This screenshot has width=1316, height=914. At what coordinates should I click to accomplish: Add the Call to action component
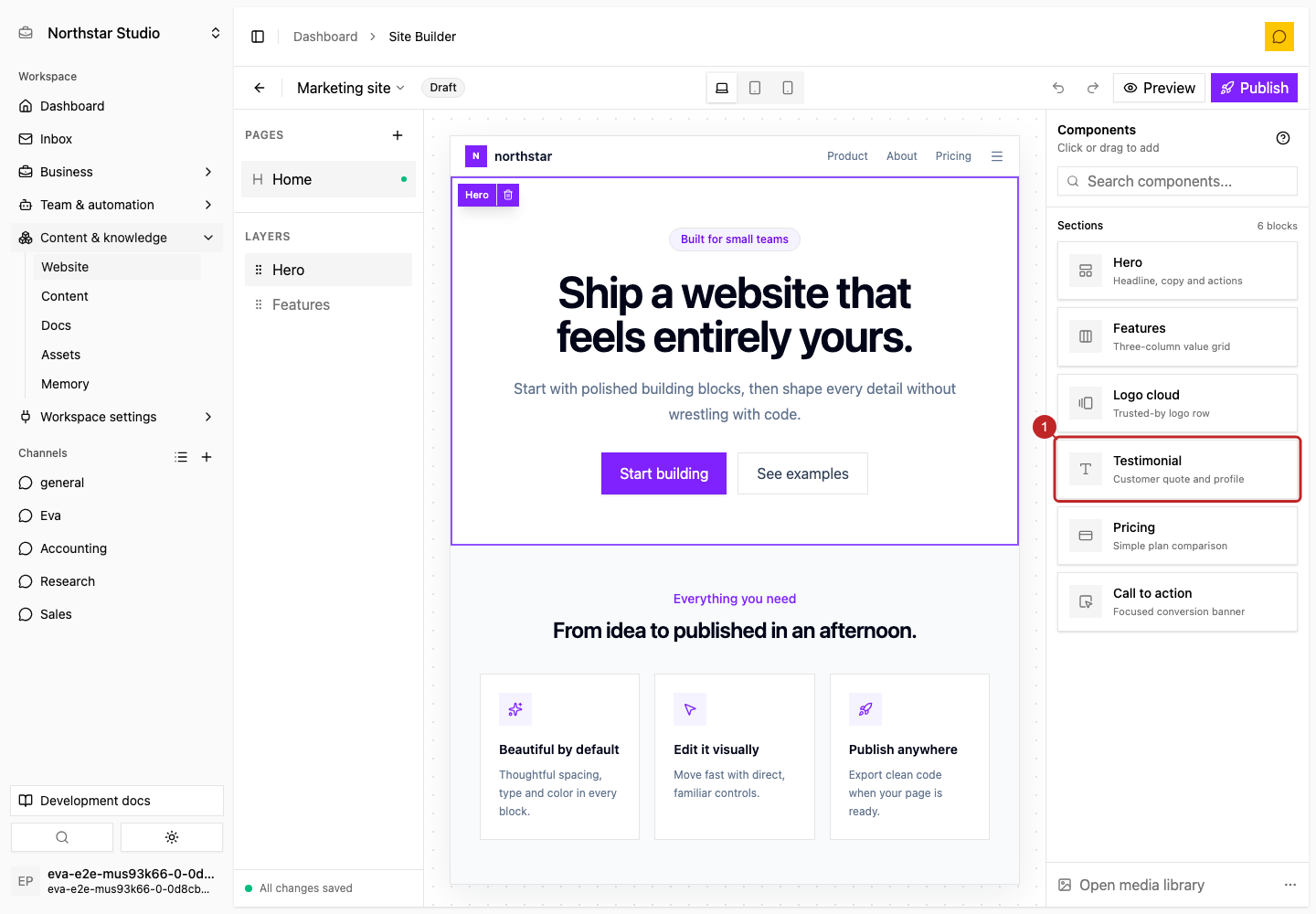(x=1177, y=601)
